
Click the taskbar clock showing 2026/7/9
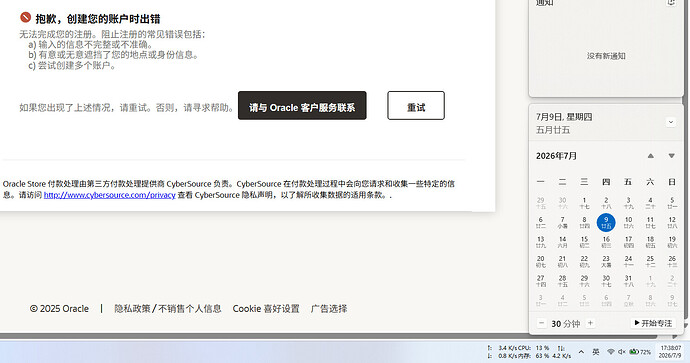coord(670,351)
